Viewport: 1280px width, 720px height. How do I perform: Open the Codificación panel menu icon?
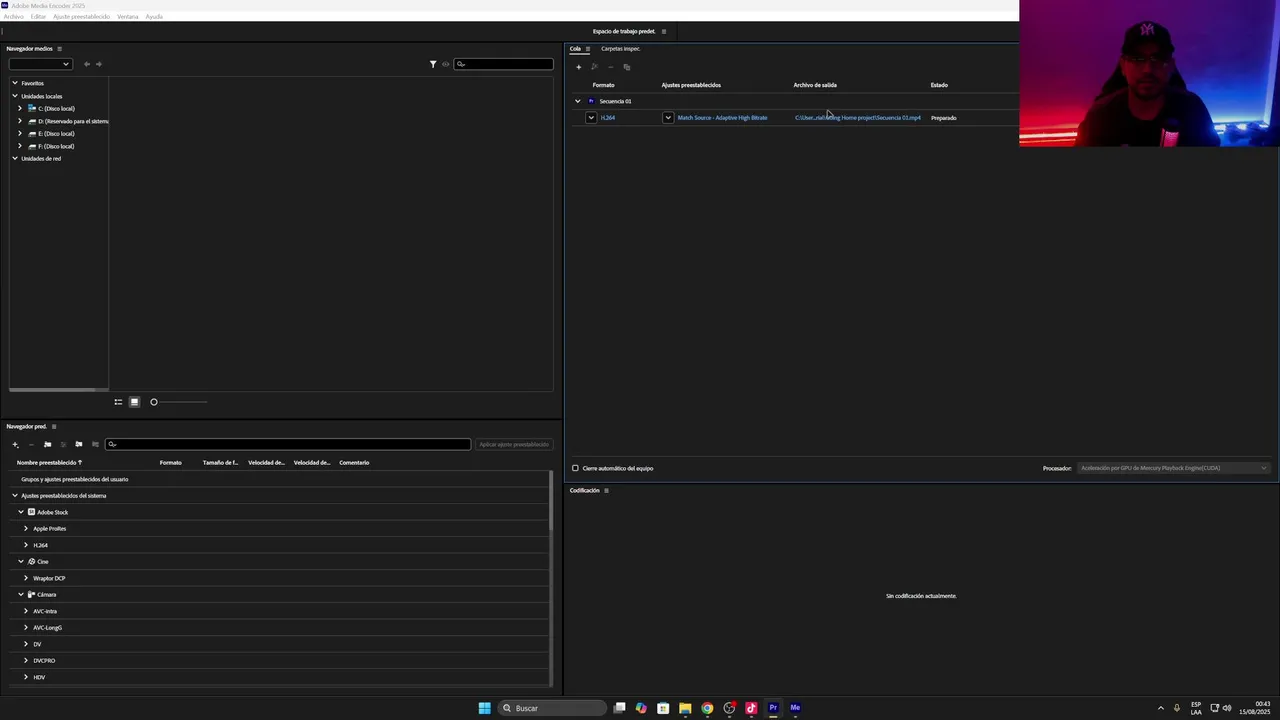tap(606, 491)
